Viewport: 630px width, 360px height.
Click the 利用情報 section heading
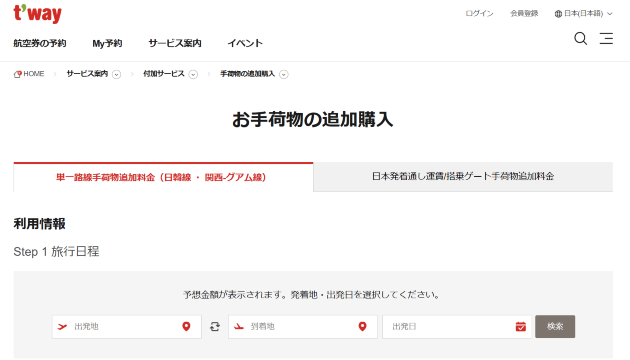[39, 224]
